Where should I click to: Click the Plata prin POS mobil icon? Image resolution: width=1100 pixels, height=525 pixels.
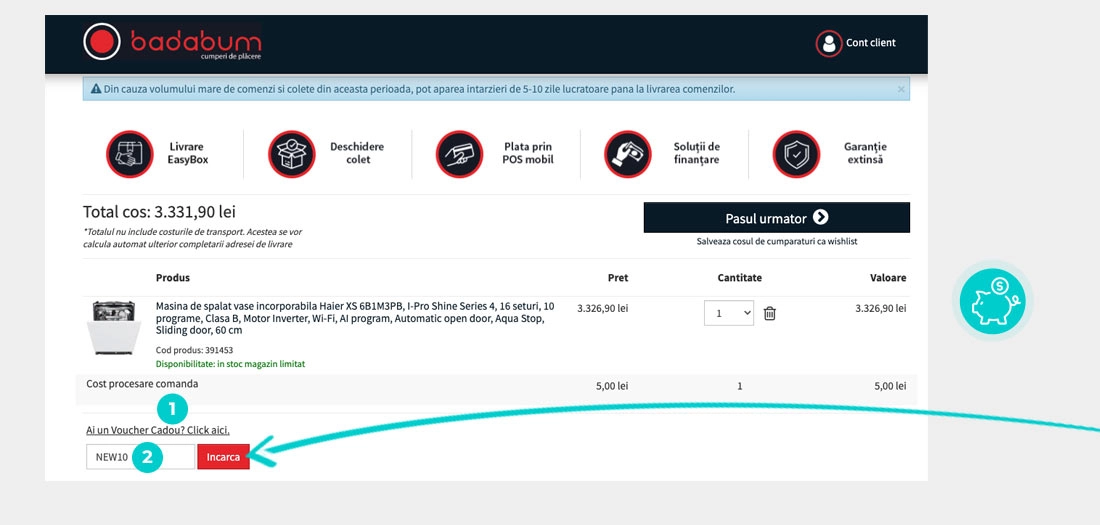[459, 154]
